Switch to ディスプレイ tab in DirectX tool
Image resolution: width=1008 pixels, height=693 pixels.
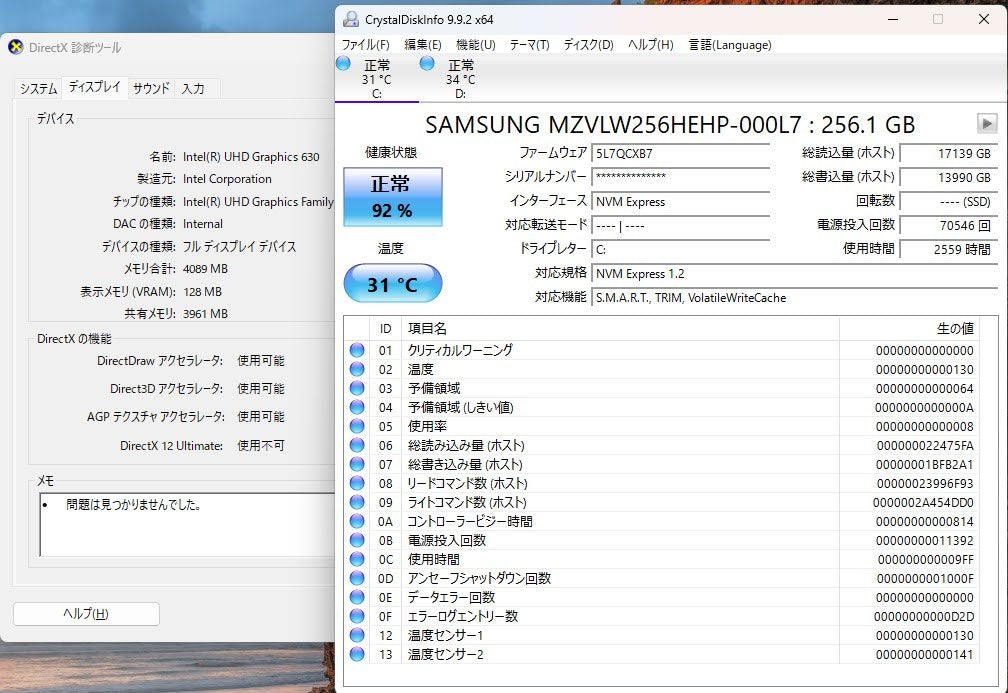(x=95, y=87)
